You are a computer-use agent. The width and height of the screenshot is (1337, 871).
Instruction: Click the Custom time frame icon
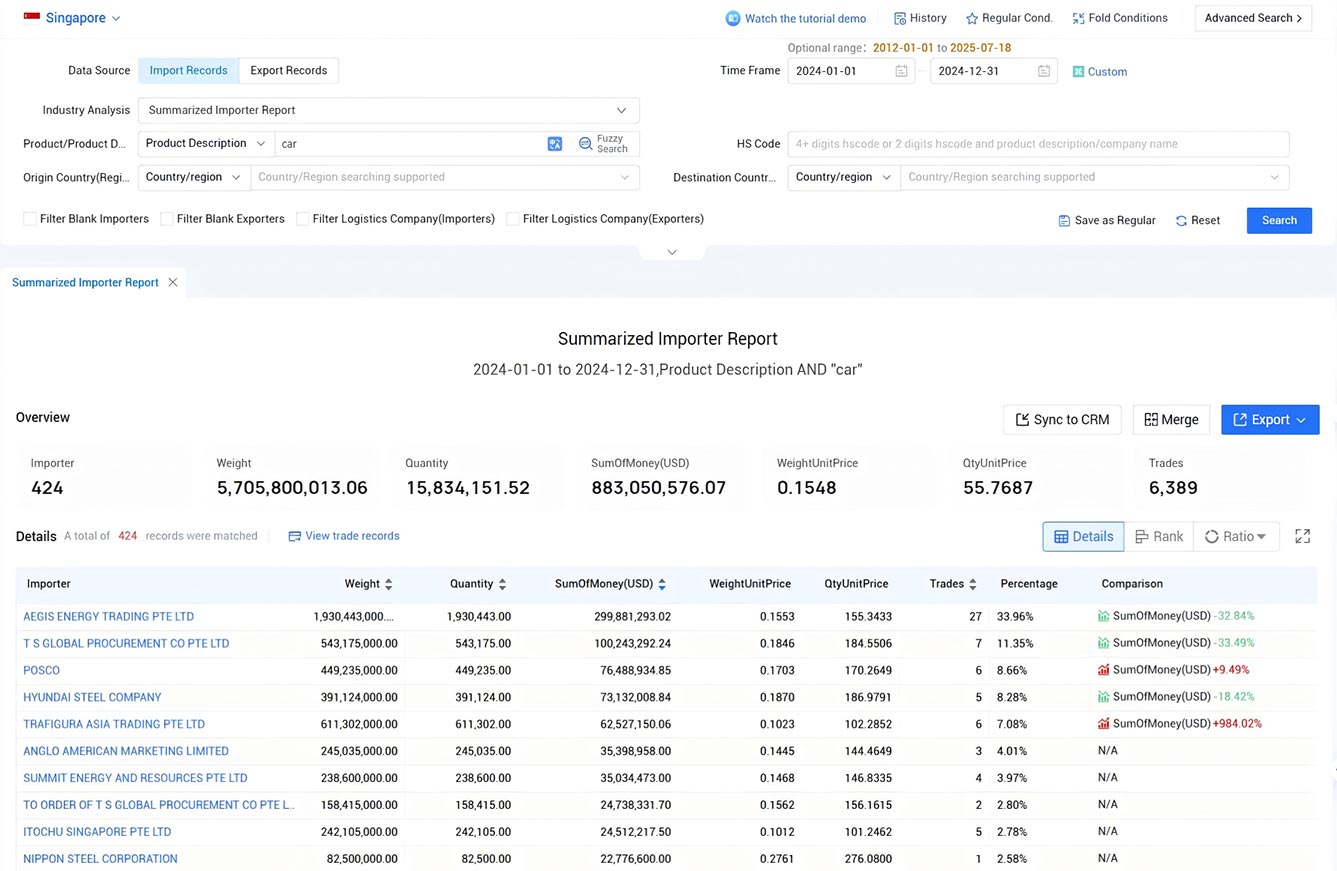pos(1079,72)
